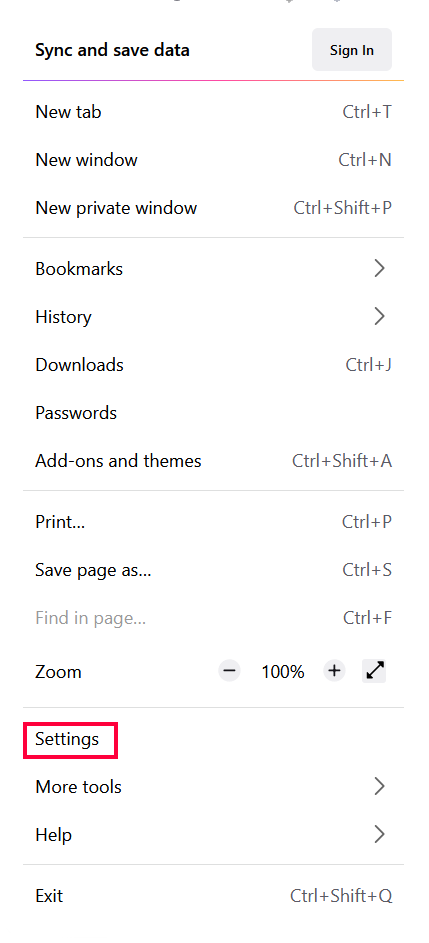Expand the Bookmarks submenu chevron

pyautogui.click(x=379, y=268)
